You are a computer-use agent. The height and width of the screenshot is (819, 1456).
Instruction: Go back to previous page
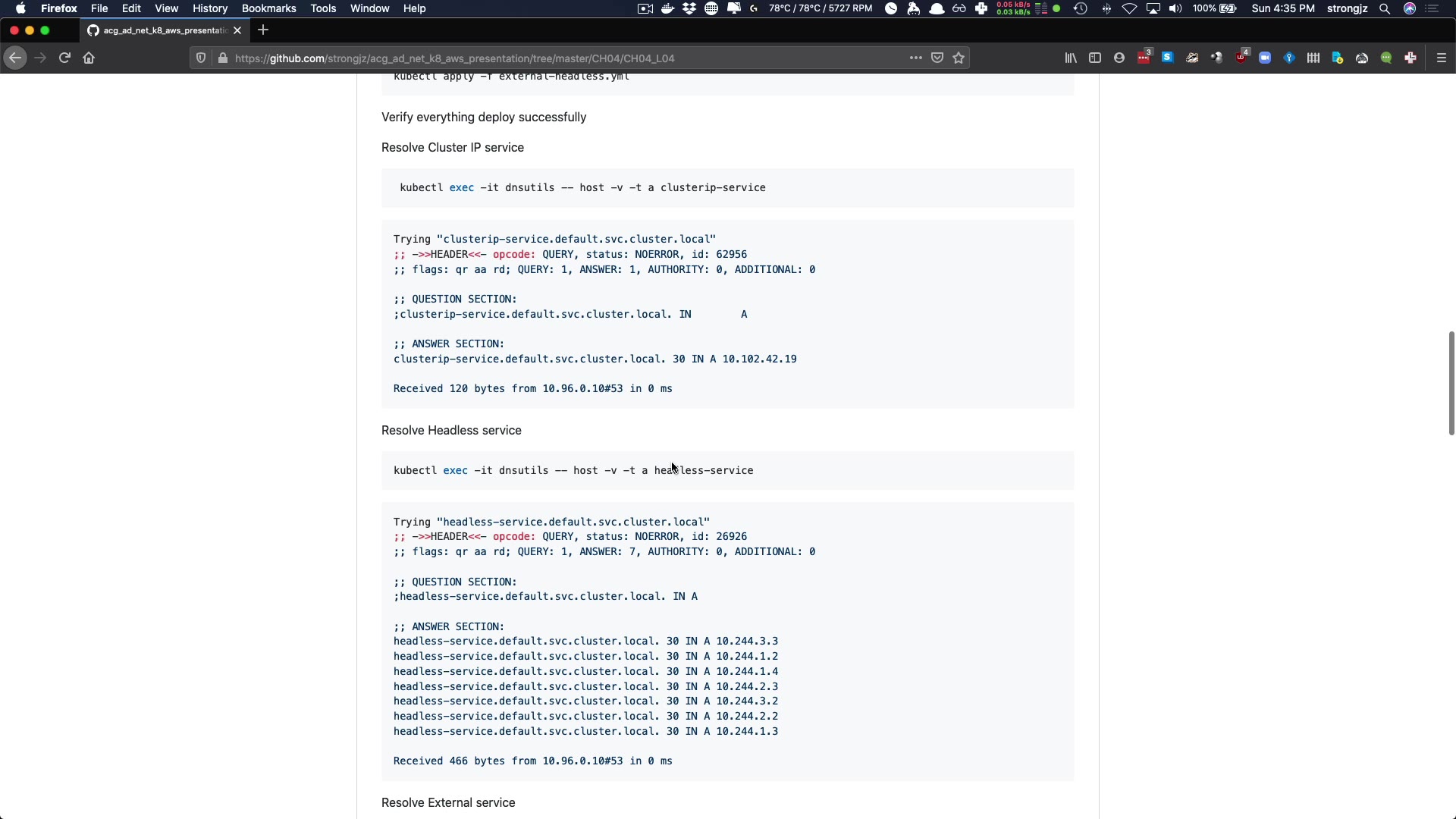(x=15, y=58)
